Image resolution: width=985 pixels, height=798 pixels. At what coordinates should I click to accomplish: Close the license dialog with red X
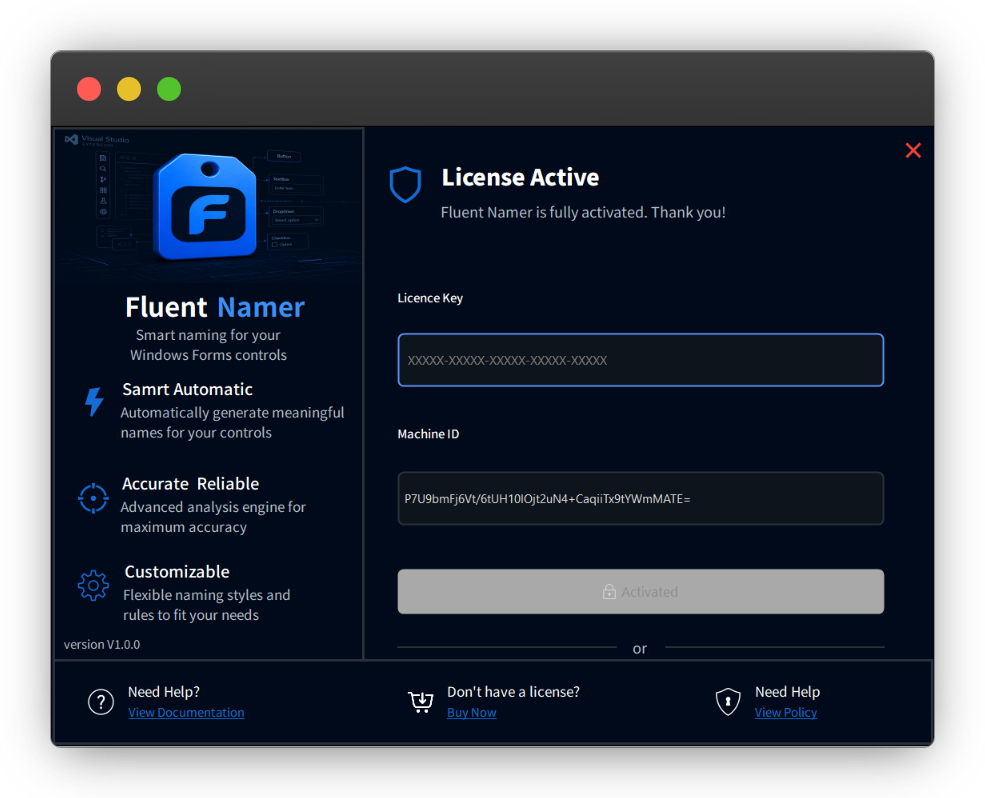click(913, 150)
